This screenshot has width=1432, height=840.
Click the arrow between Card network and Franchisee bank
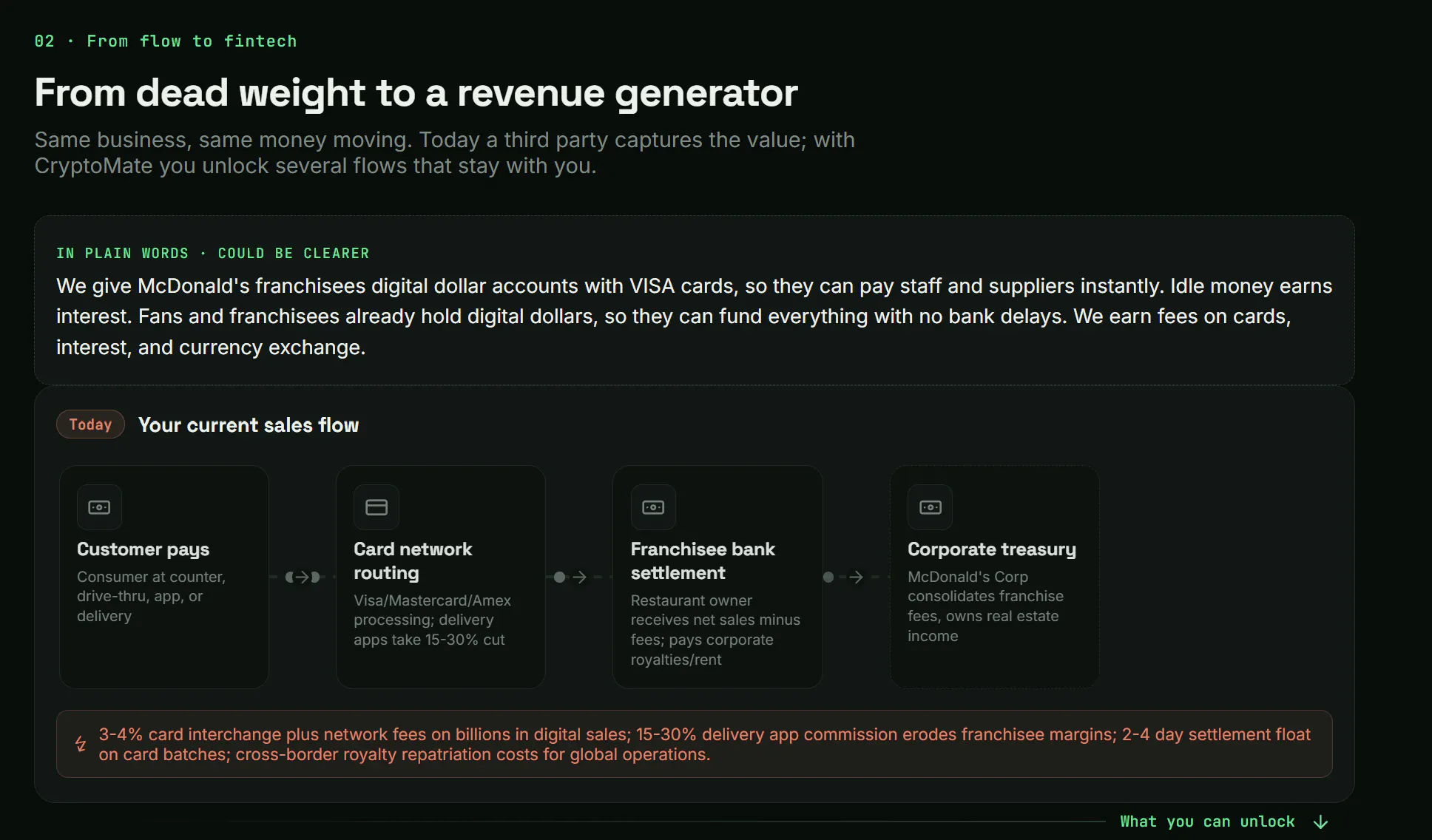click(x=579, y=577)
